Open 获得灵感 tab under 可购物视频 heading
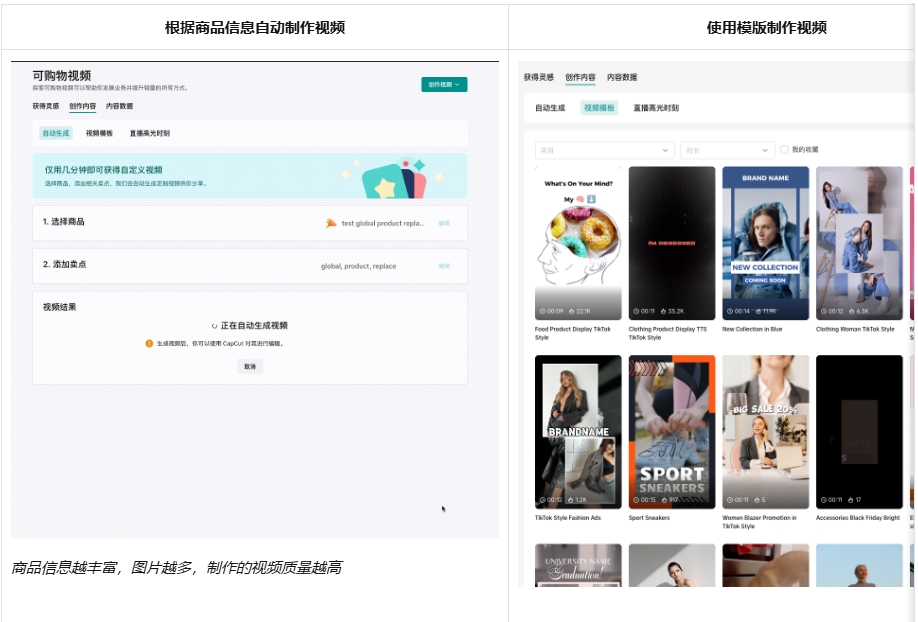Screen dimensions: 918x622 pos(46,106)
